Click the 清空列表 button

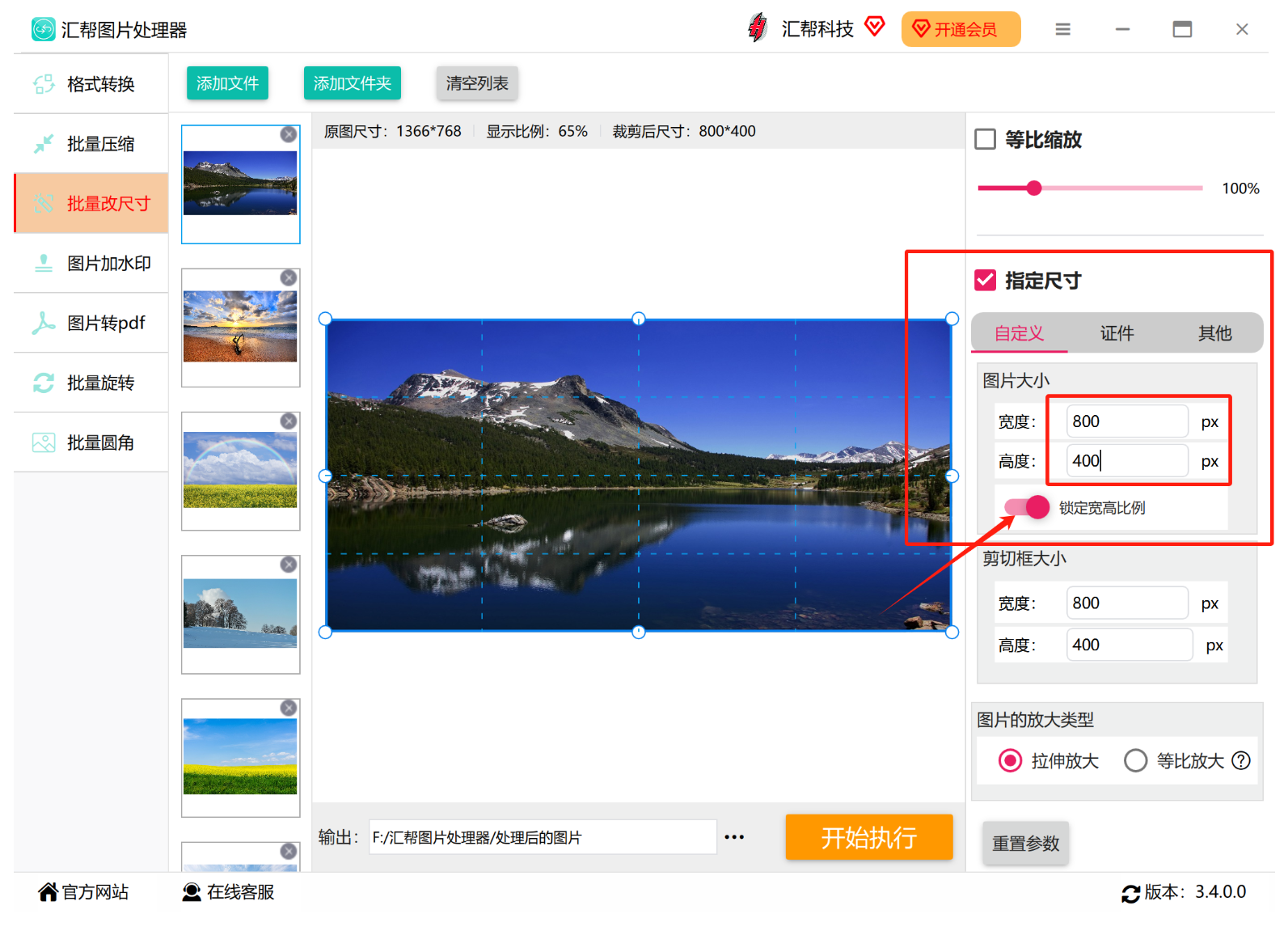click(477, 83)
